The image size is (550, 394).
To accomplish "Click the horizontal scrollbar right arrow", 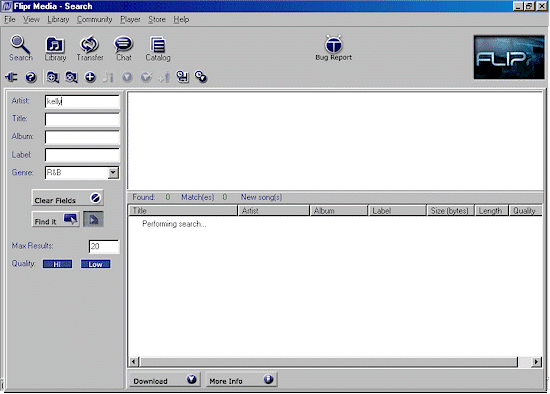I will click(536, 362).
